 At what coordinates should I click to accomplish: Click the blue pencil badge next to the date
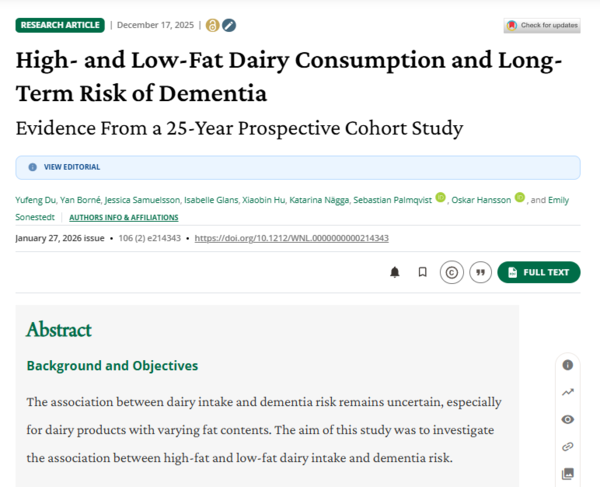(x=229, y=25)
